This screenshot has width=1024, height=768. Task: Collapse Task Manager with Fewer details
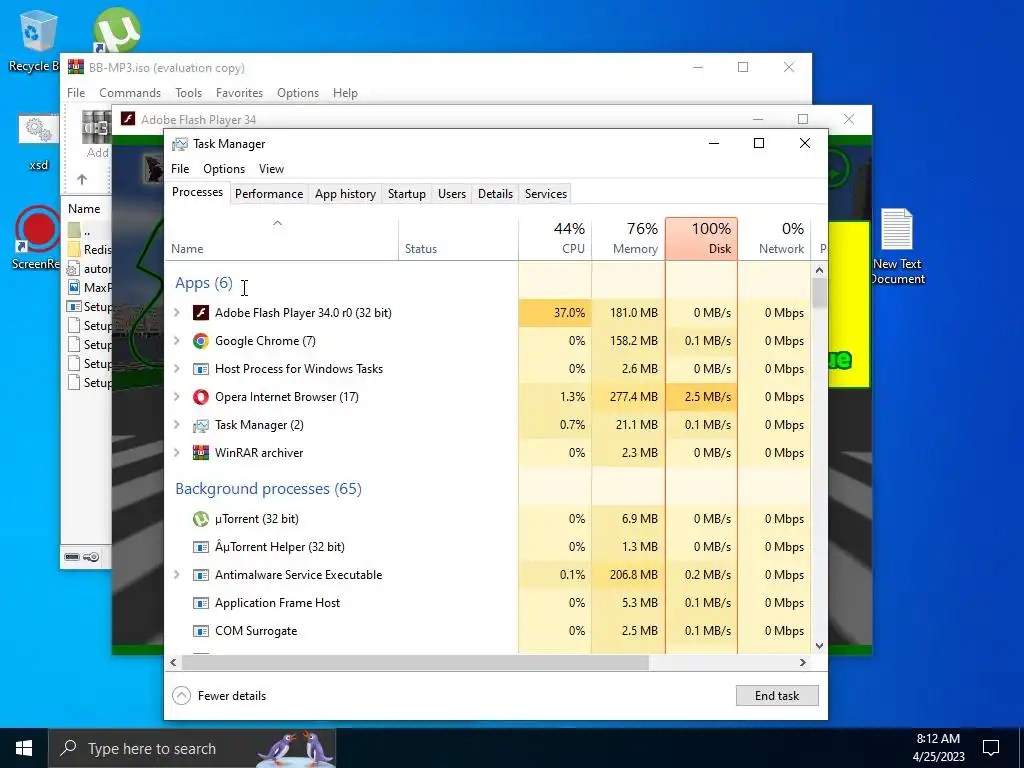219,696
